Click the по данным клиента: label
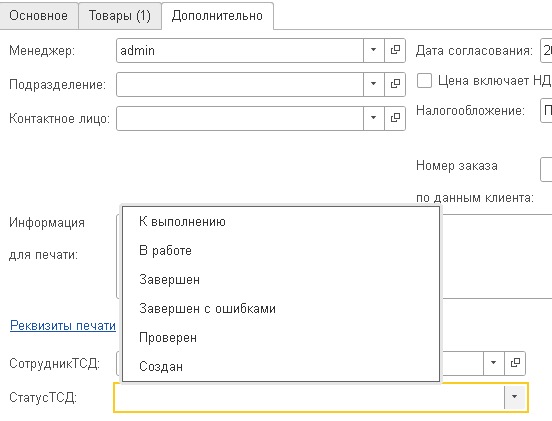This screenshot has width=552, height=421. point(475,198)
